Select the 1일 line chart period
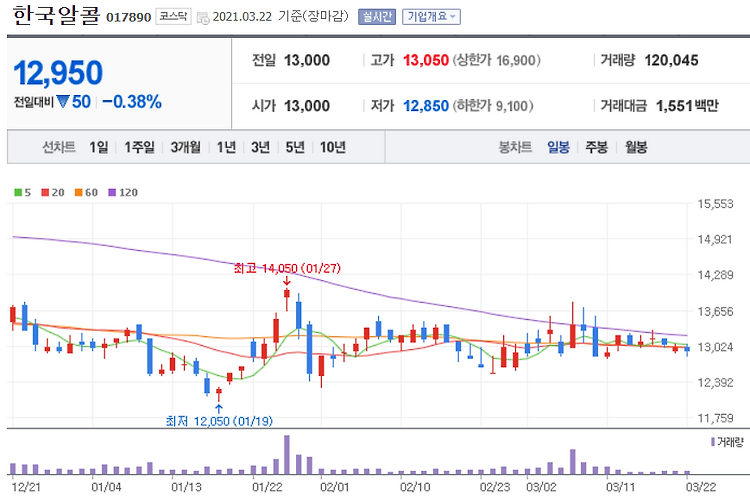The width and height of the screenshot is (750, 501). [x=99, y=147]
